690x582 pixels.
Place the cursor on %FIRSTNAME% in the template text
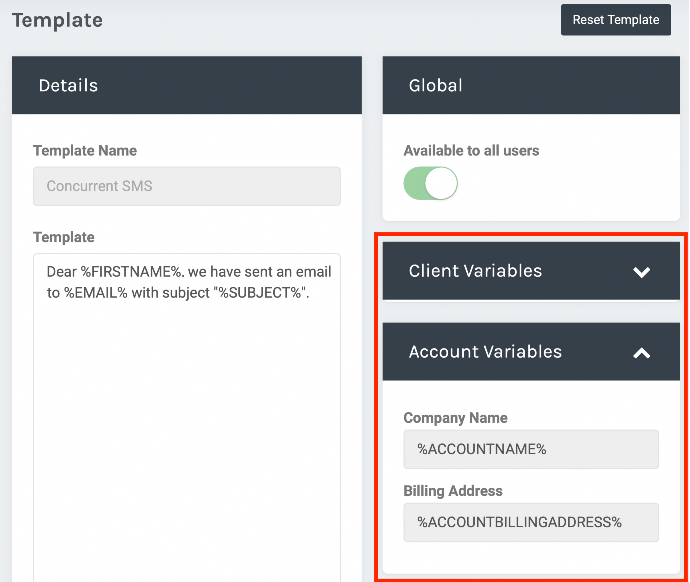point(131,272)
